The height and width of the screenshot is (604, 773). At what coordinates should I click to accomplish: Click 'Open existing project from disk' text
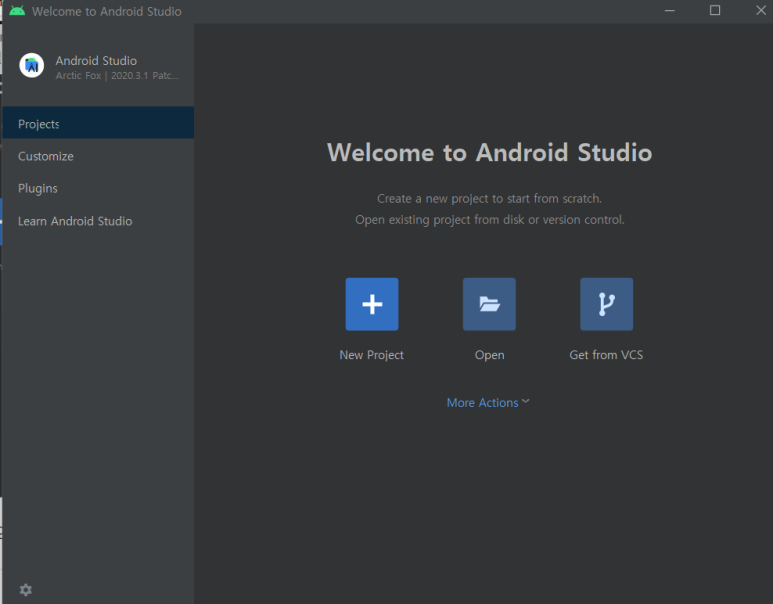[x=490, y=219]
